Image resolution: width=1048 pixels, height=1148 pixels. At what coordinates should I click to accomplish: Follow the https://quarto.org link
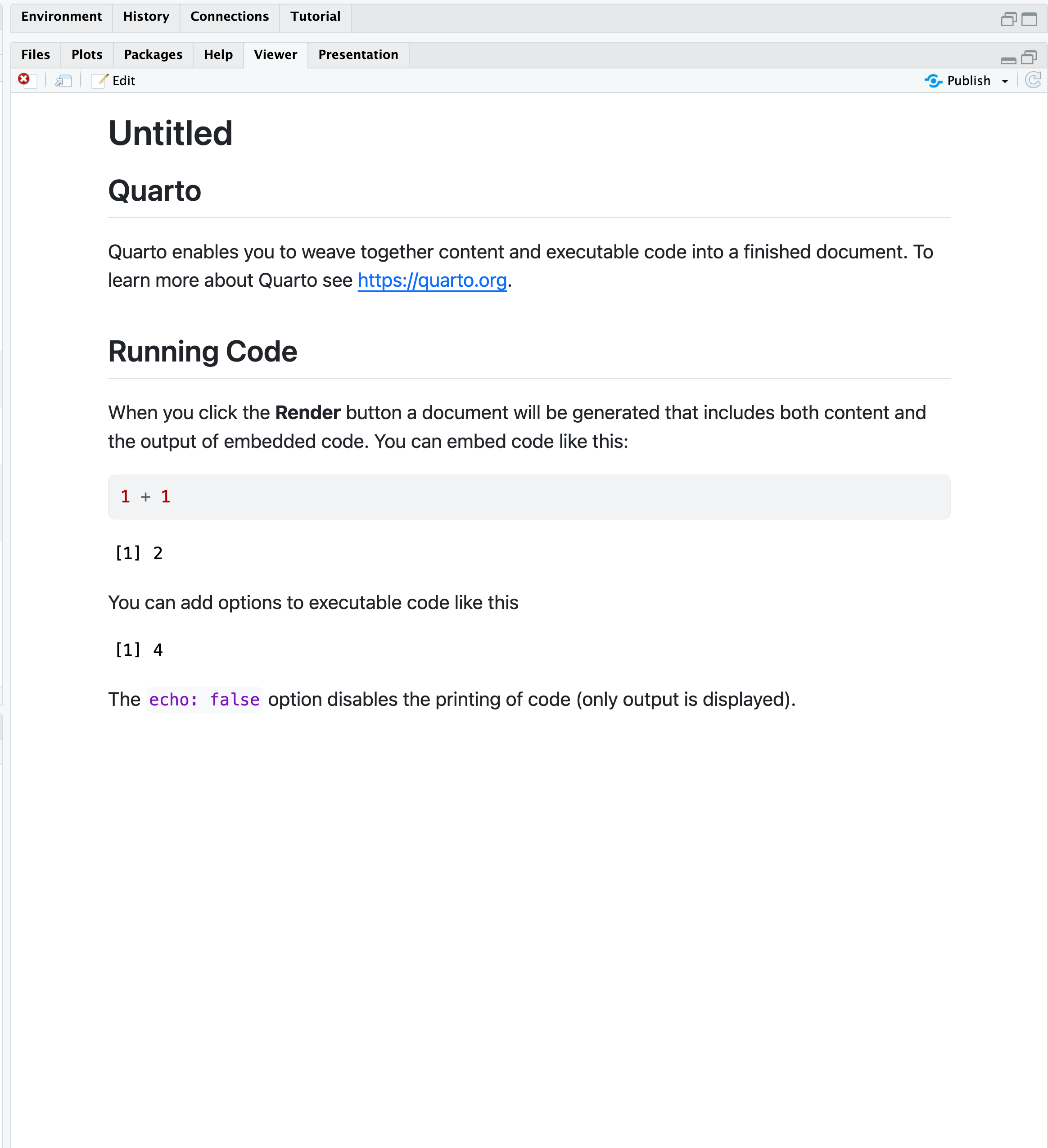coord(432,280)
